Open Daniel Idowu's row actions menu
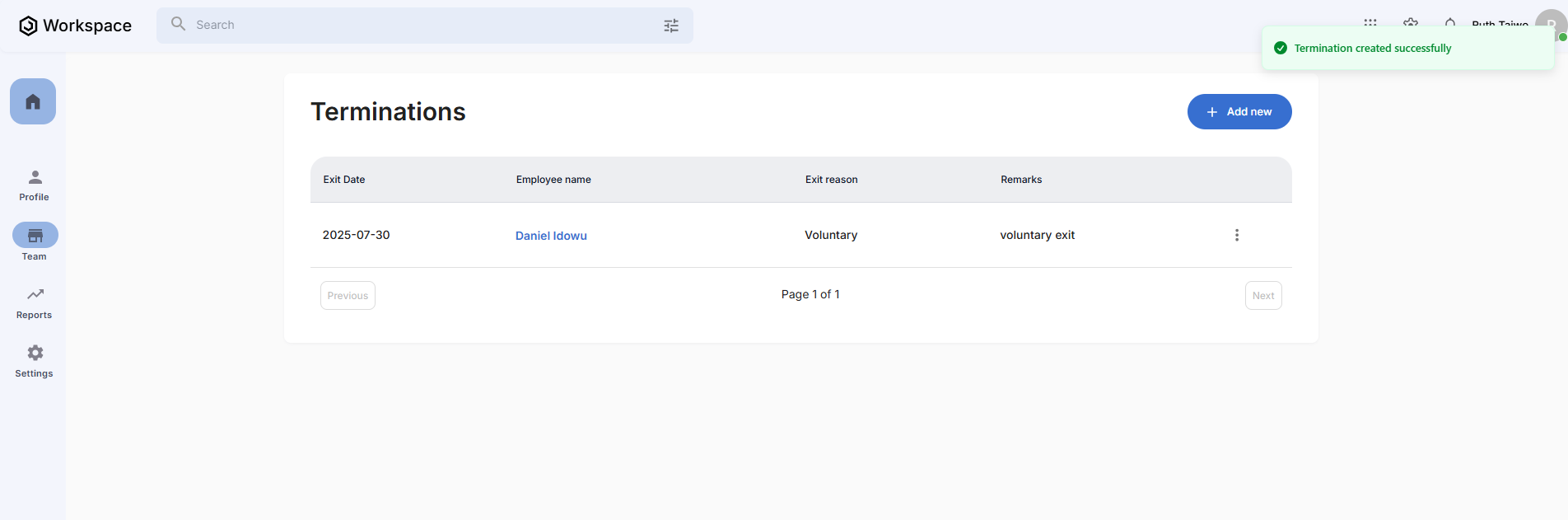This screenshot has width=1568, height=520. click(1236, 235)
